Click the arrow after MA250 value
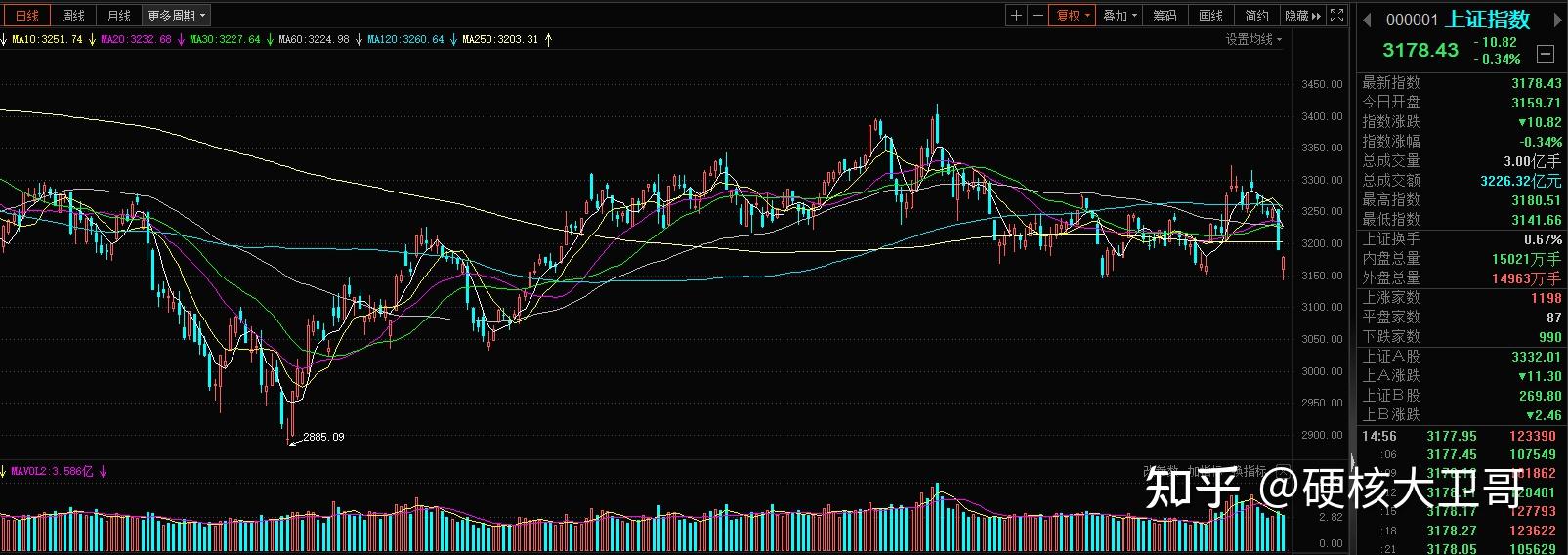 tap(548, 40)
